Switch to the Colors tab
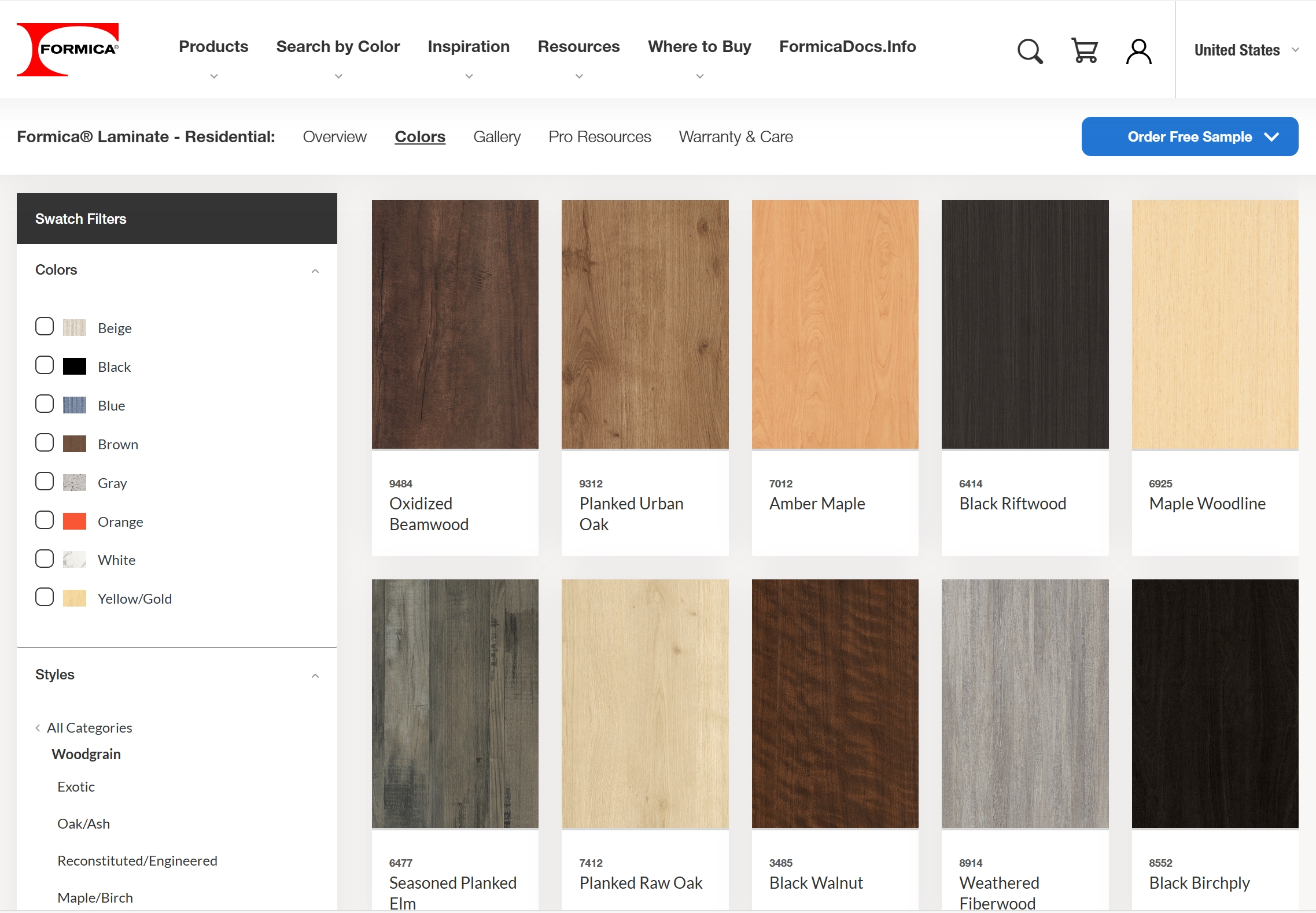Screen dimensions: 1316x913 pos(420,137)
